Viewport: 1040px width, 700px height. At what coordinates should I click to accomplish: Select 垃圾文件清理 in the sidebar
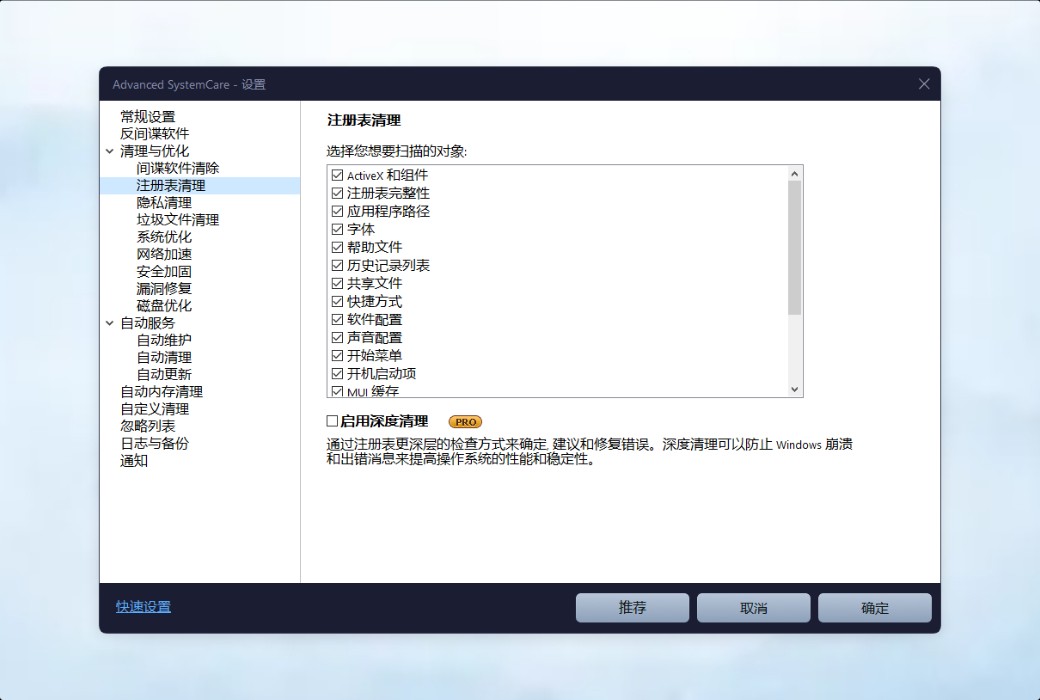pyautogui.click(x=177, y=220)
